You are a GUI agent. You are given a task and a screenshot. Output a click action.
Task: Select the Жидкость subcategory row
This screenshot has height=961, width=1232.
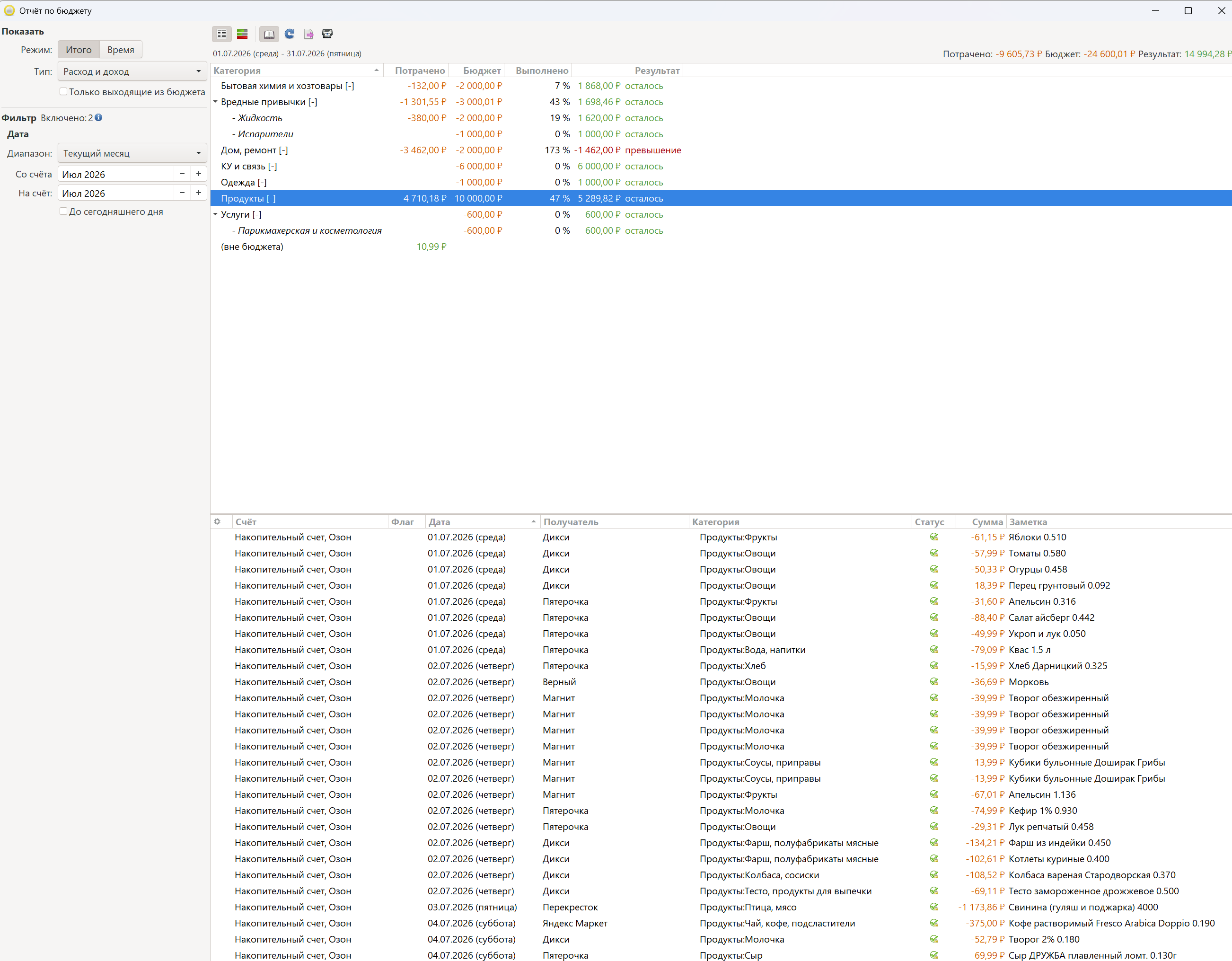(x=721, y=118)
